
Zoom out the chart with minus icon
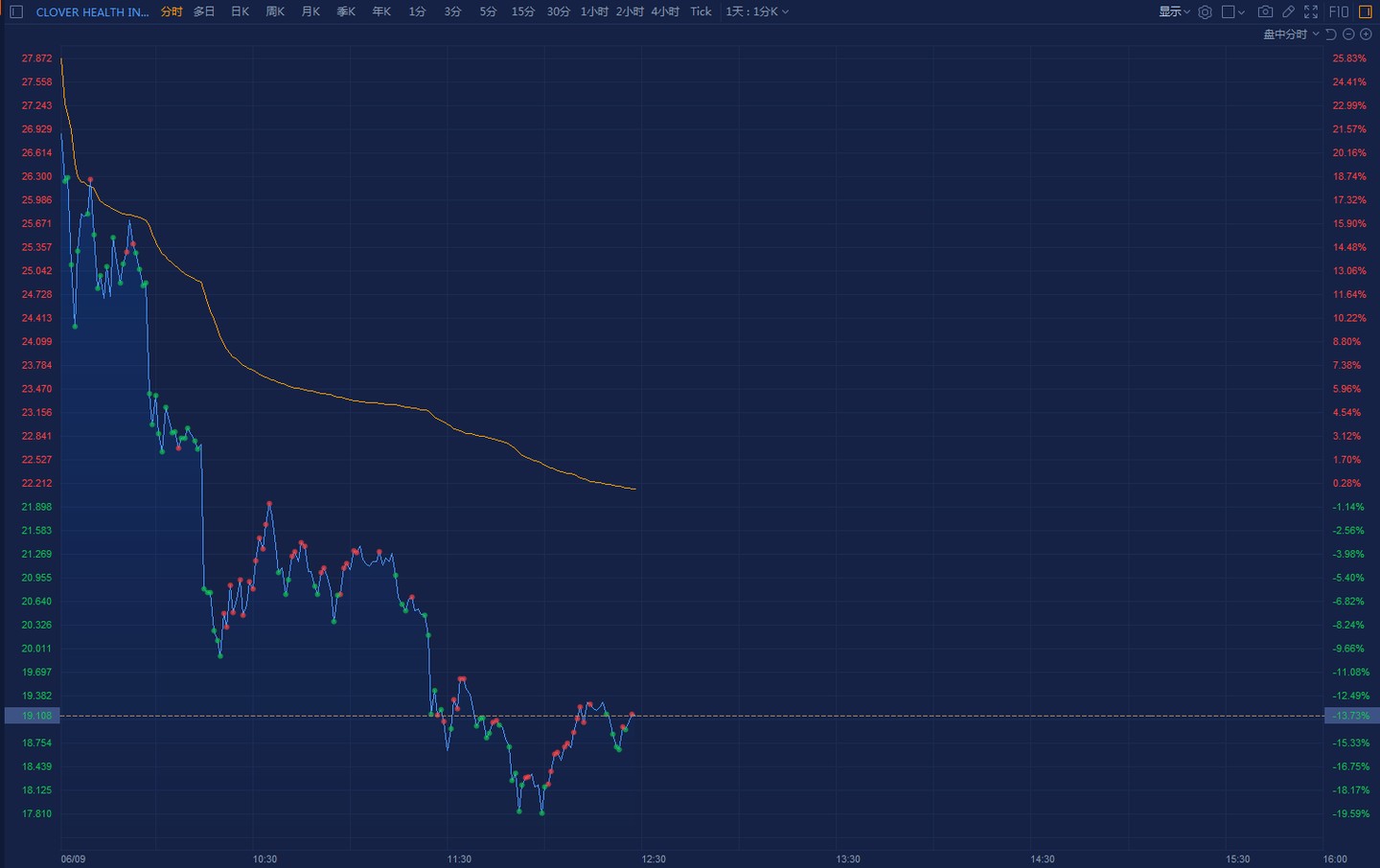pyautogui.click(x=1348, y=34)
